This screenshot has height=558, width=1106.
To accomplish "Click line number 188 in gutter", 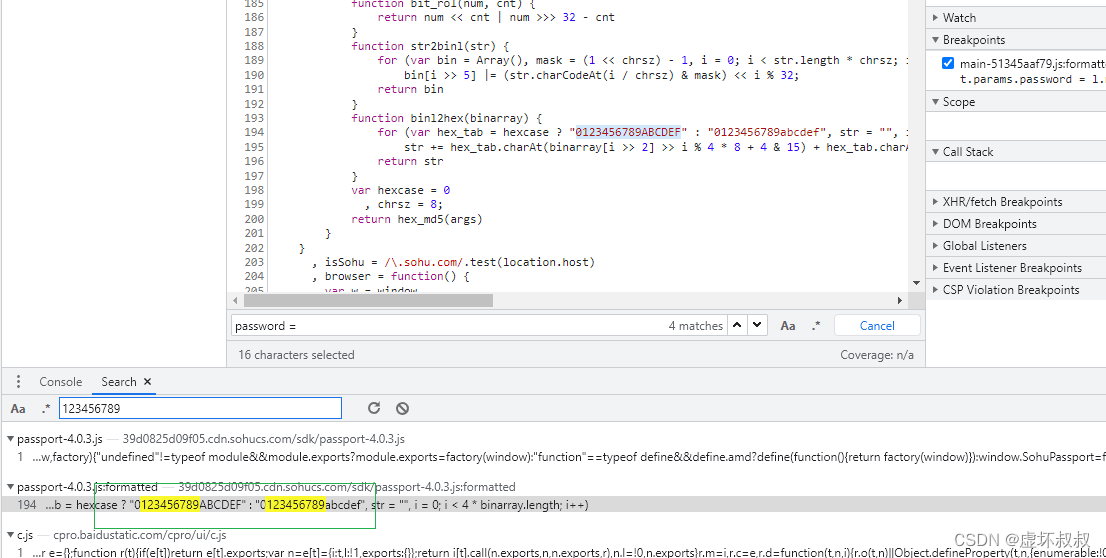I will pyautogui.click(x=254, y=46).
